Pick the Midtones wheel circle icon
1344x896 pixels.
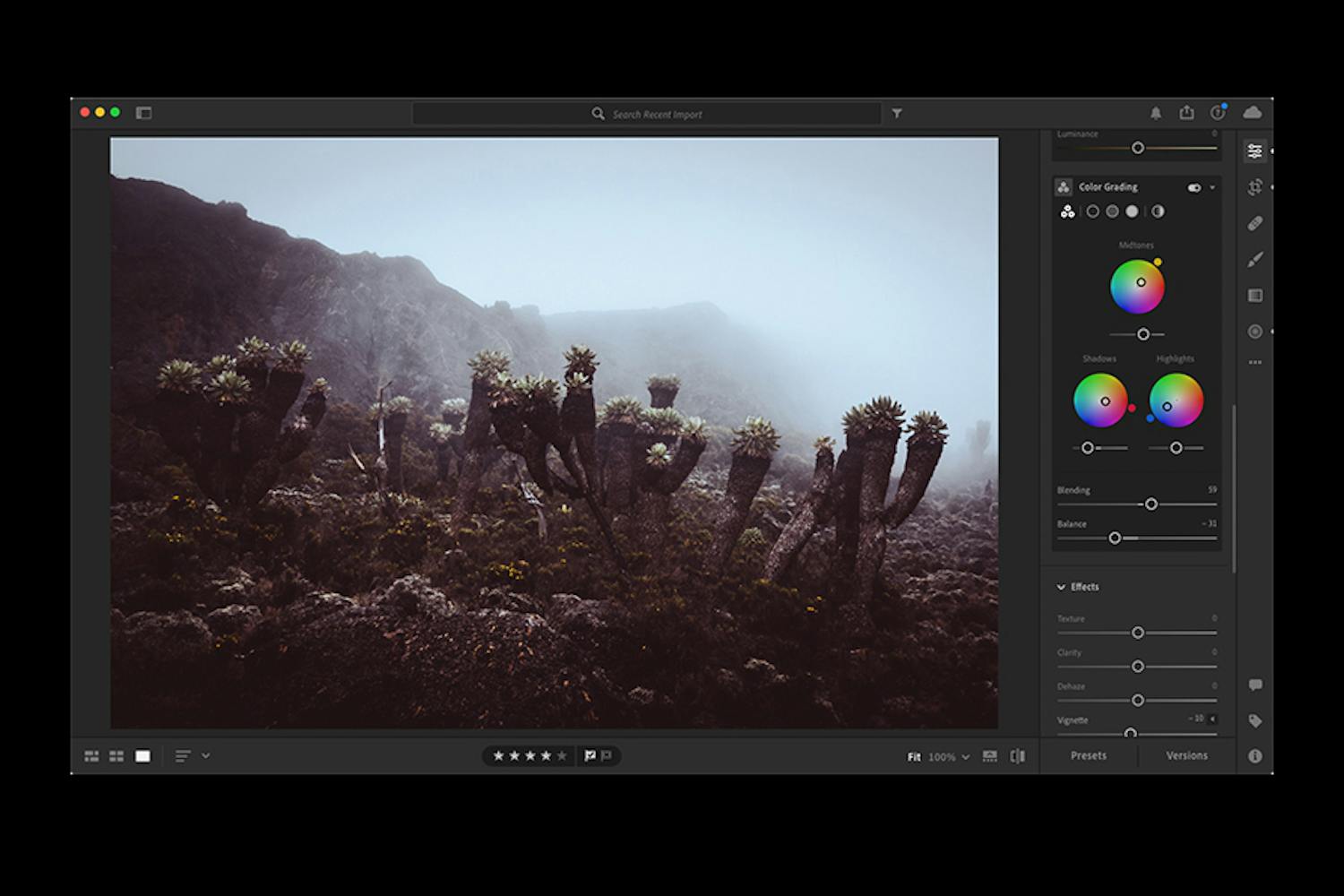pos(1114,211)
